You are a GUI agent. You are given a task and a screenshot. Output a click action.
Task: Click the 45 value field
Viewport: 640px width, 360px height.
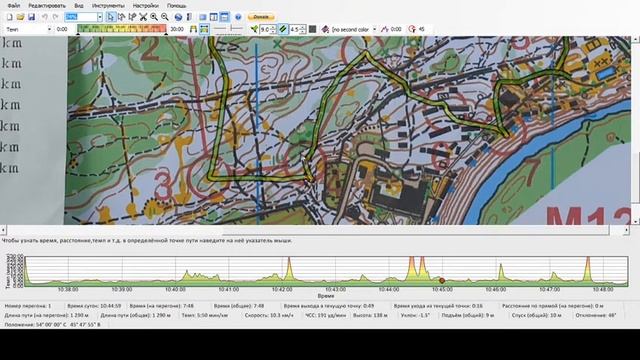[x=422, y=29]
